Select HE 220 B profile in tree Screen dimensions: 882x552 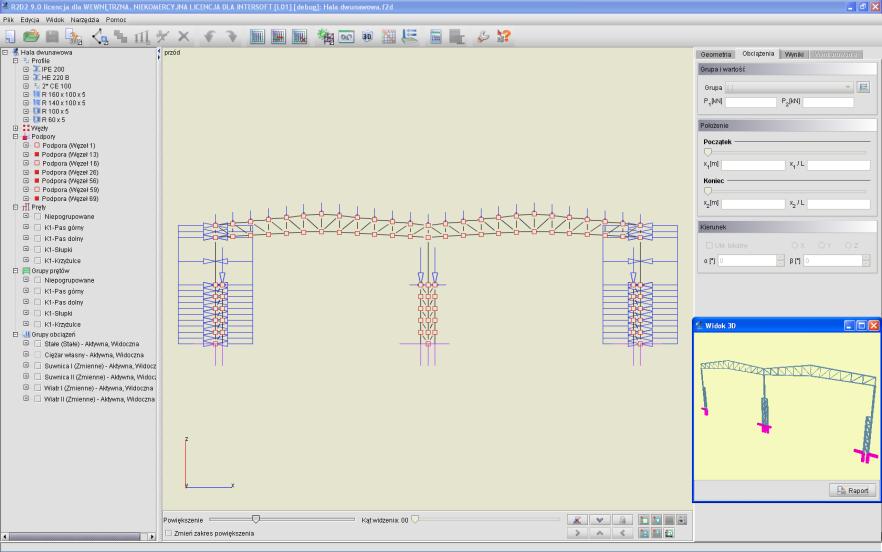55,78
